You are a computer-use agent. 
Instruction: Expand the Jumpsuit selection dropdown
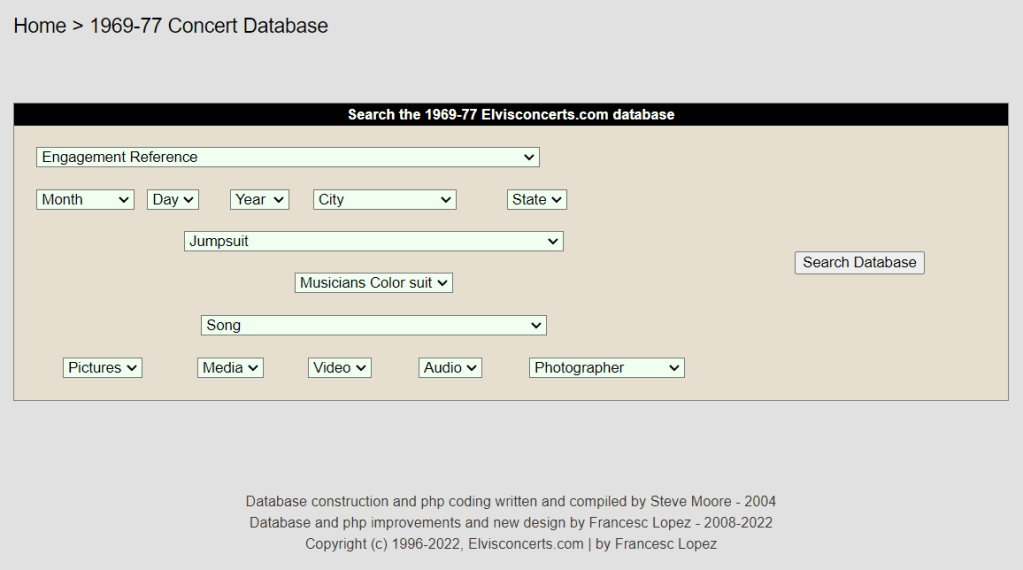[x=373, y=241]
